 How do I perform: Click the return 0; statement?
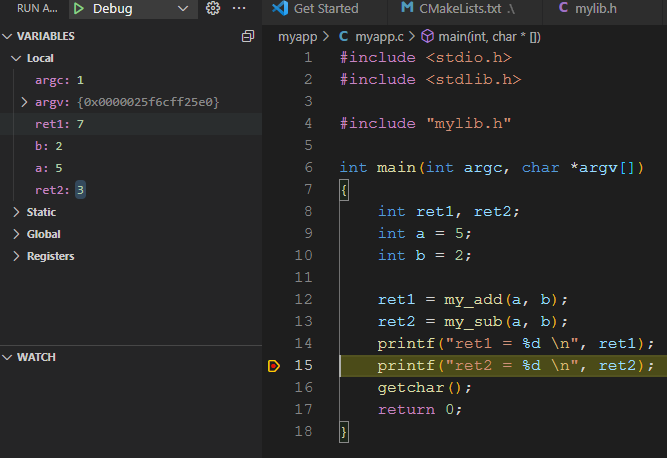coord(419,410)
